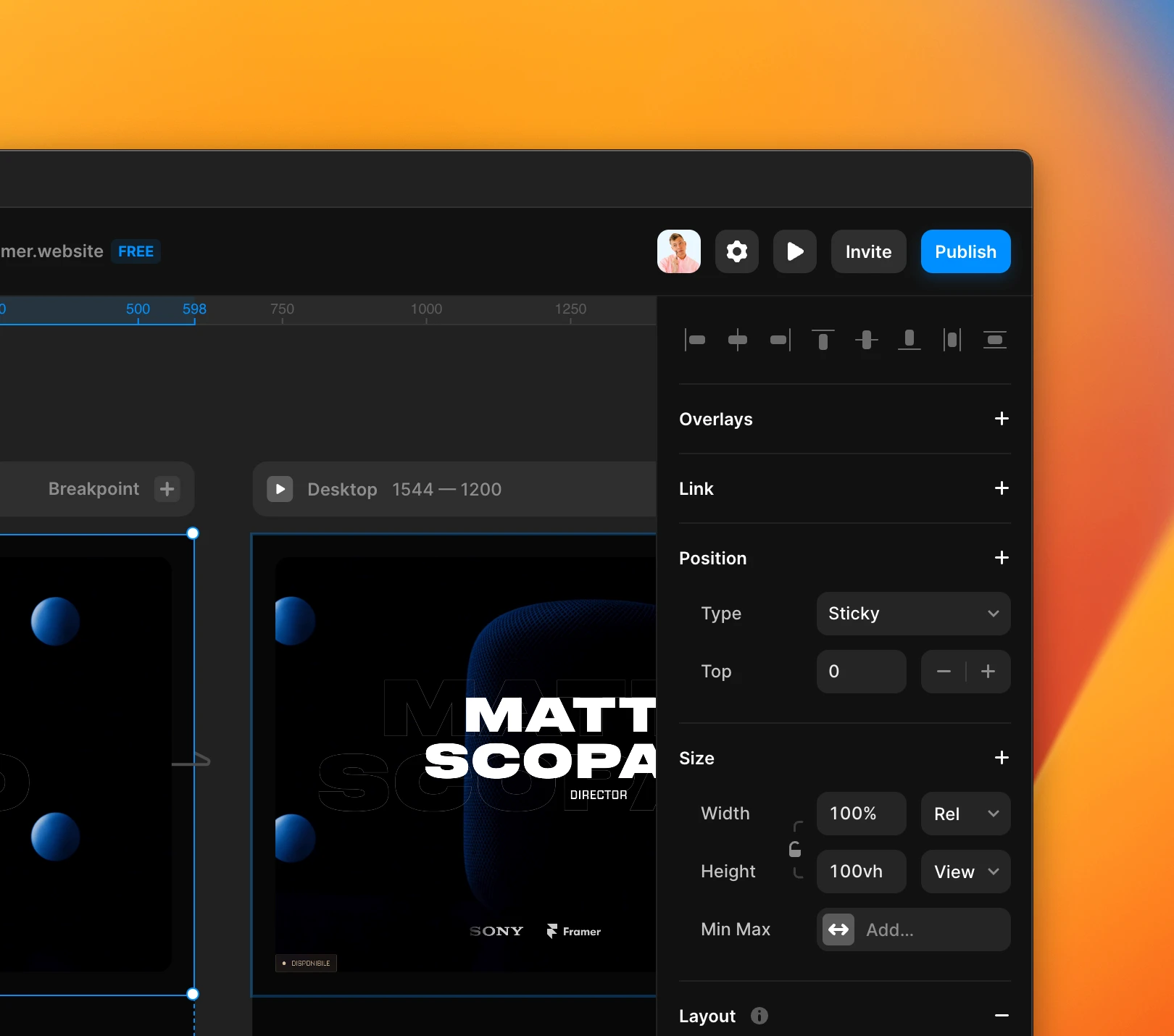
Task: Click the plus icon beside Size
Action: coord(1002,758)
